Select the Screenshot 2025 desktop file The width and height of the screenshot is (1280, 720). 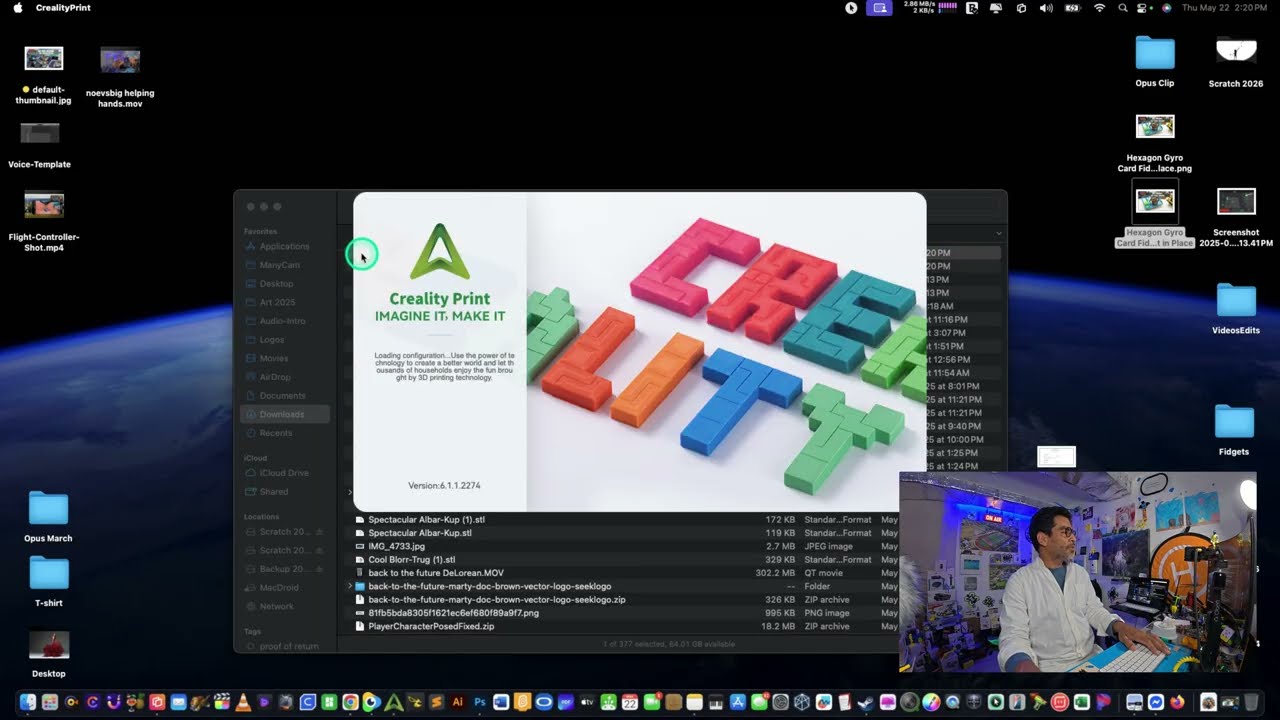(1236, 218)
